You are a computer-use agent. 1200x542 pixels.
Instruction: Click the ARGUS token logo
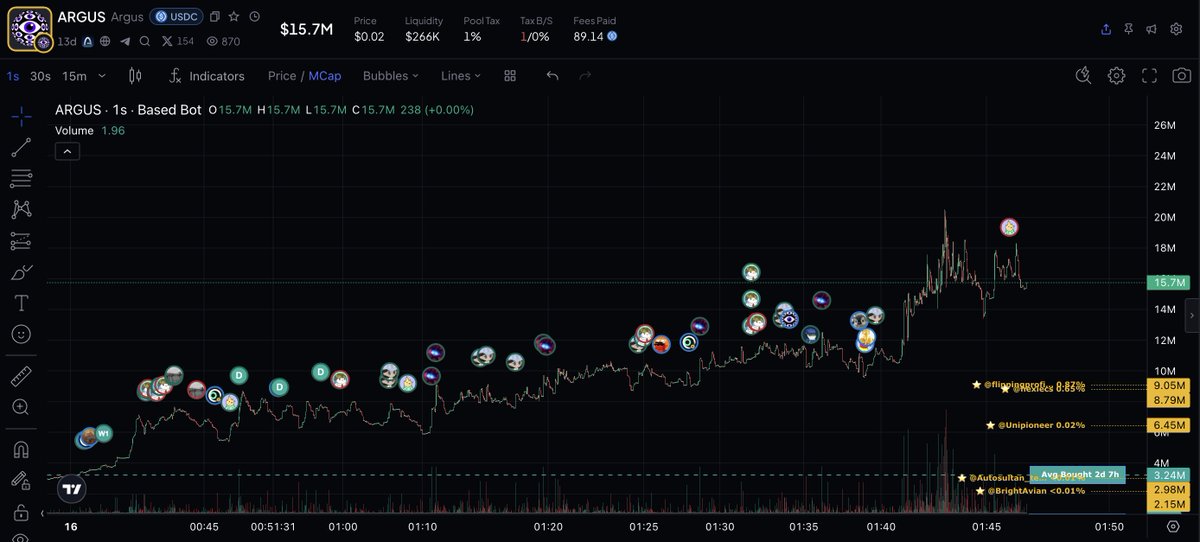[29, 29]
